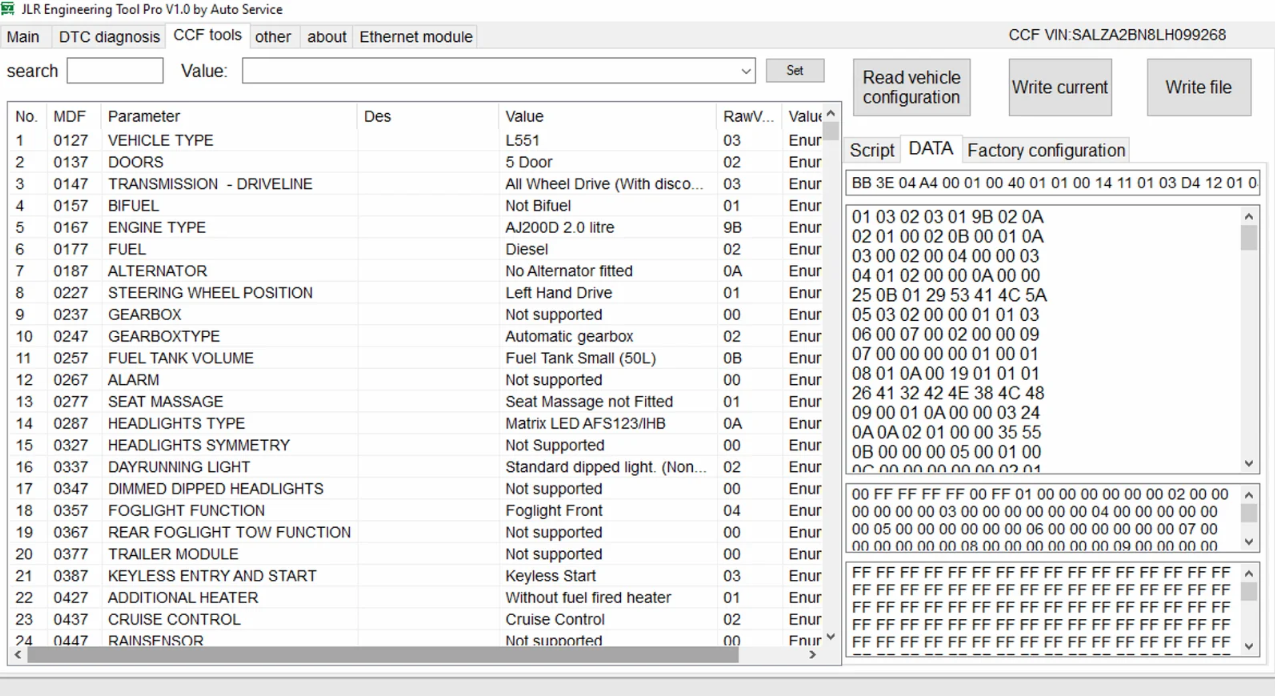Sort by the MDF column header
This screenshot has height=696, width=1275.
[x=73, y=116]
